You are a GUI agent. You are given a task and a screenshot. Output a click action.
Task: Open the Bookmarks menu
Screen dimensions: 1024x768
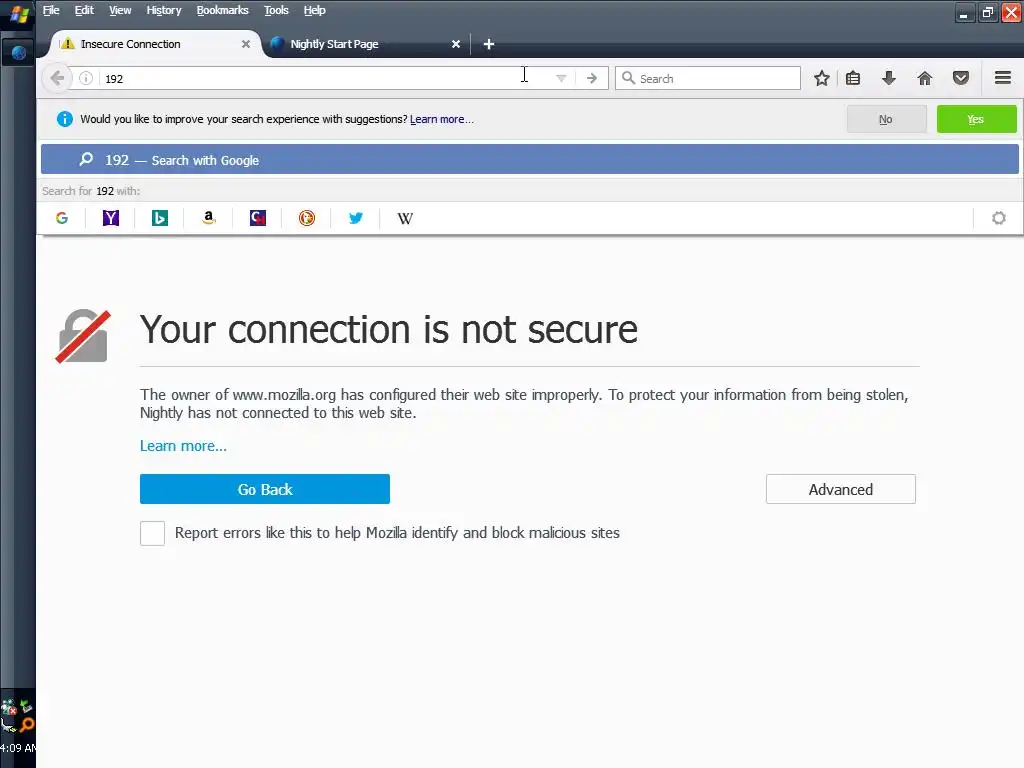(x=222, y=10)
